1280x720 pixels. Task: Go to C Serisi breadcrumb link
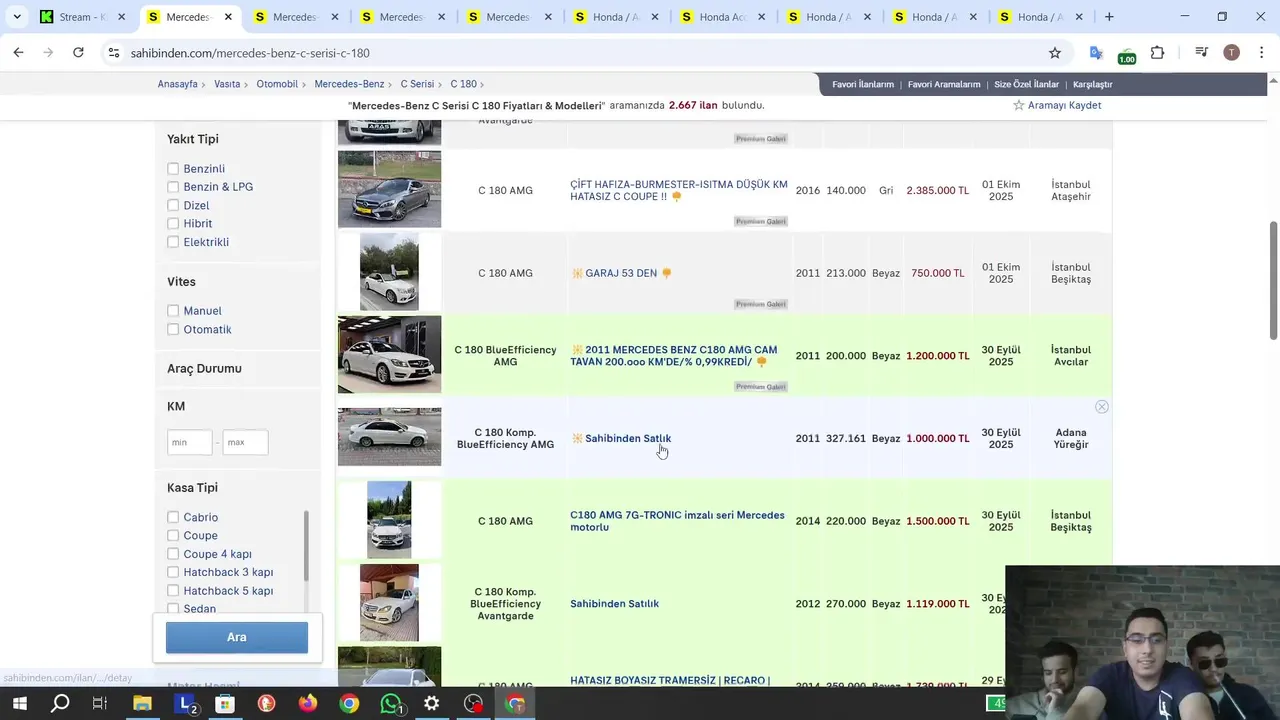coord(417,84)
